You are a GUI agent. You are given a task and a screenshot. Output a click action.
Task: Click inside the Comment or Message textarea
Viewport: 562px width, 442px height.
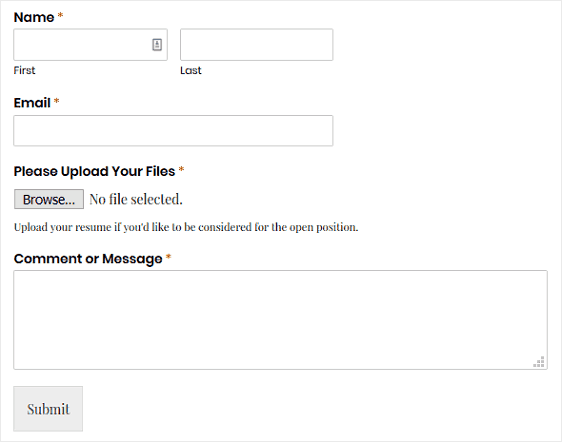click(x=280, y=320)
